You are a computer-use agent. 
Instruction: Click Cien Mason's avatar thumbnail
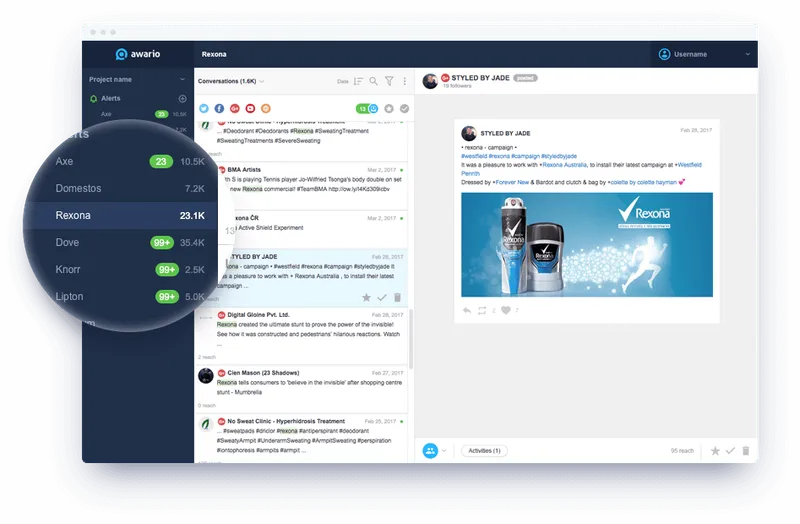[x=206, y=376]
